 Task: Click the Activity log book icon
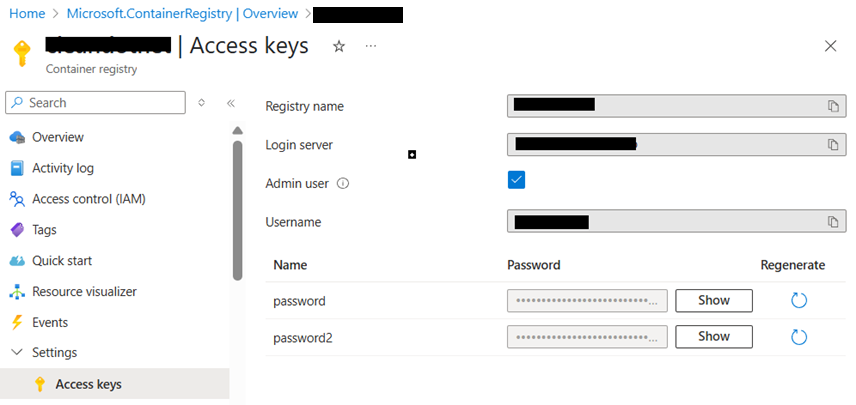pos(17,168)
